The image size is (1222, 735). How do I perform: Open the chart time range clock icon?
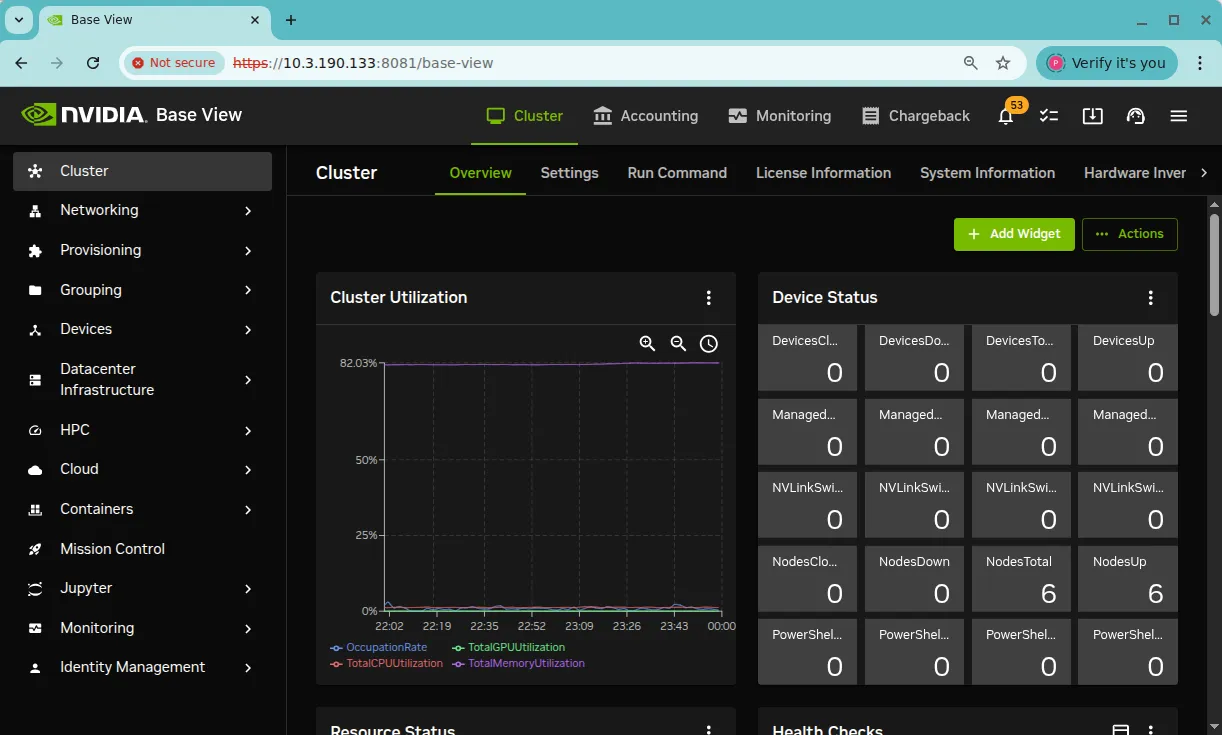point(709,344)
